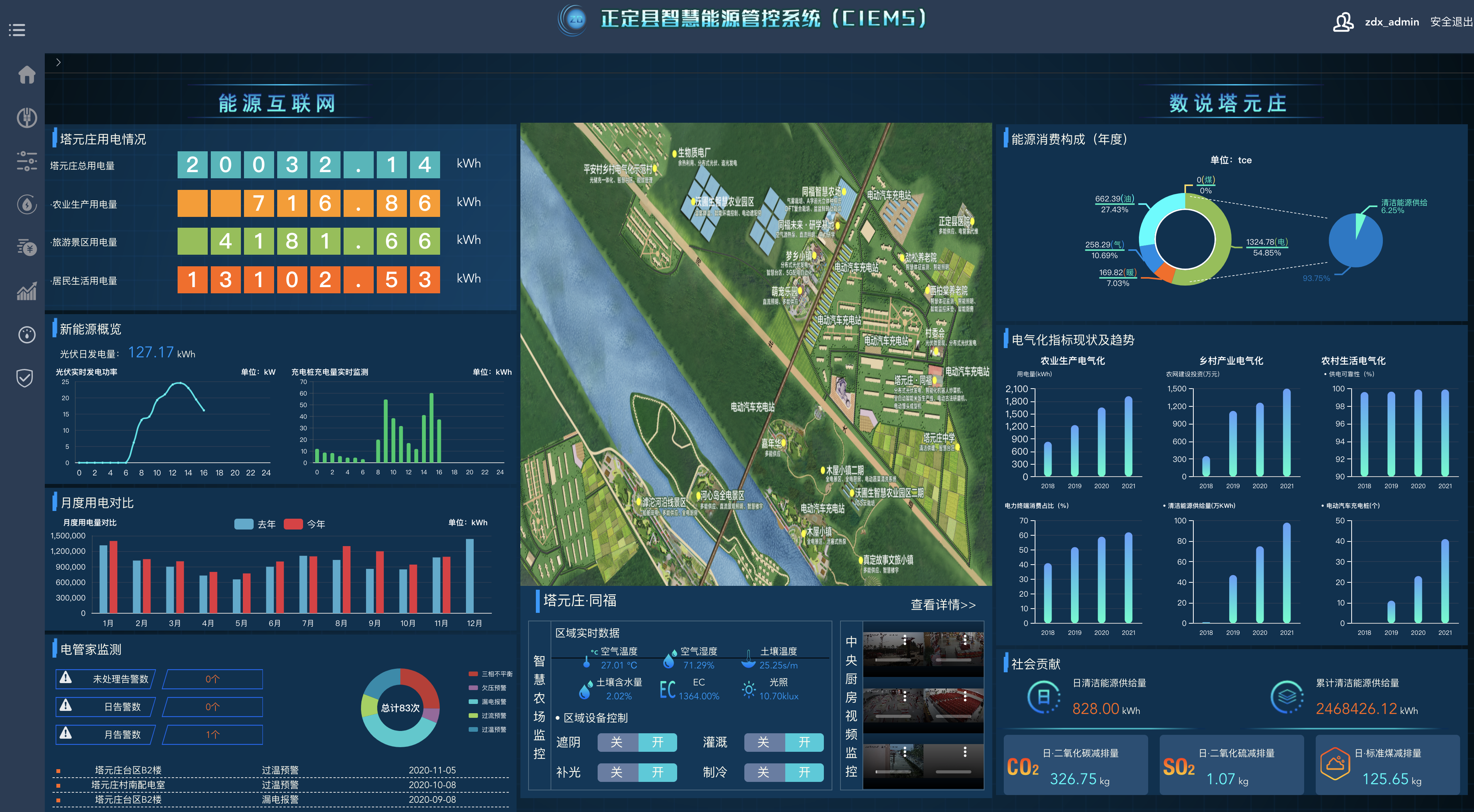1474x812 pixels.
Task: Open options menu on first video thumbnail
Action: coord(905,640)
